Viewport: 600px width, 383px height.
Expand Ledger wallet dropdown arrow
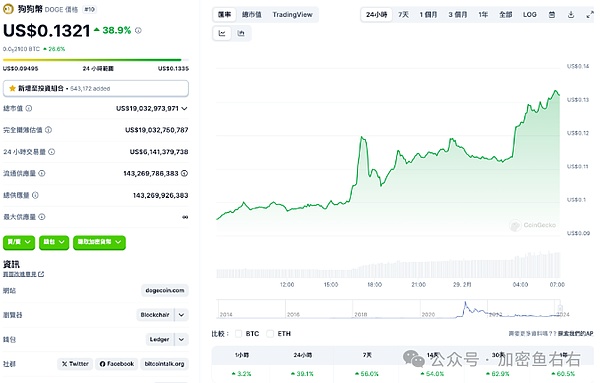[181, 339]
